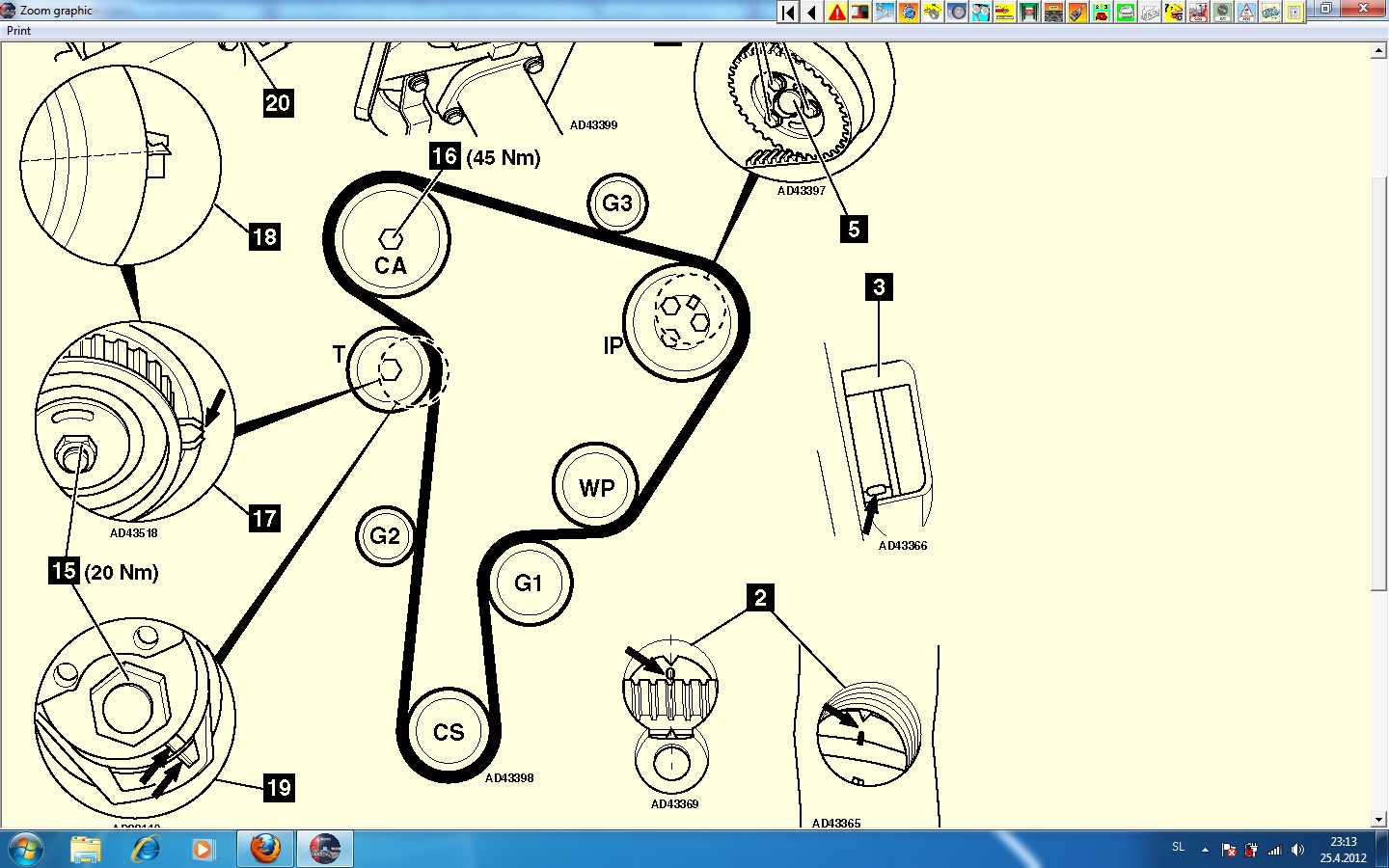Screen dimensions: 1389x868
Task: Open the key programming toolbar icon
Action: (x=1077, y=13)
